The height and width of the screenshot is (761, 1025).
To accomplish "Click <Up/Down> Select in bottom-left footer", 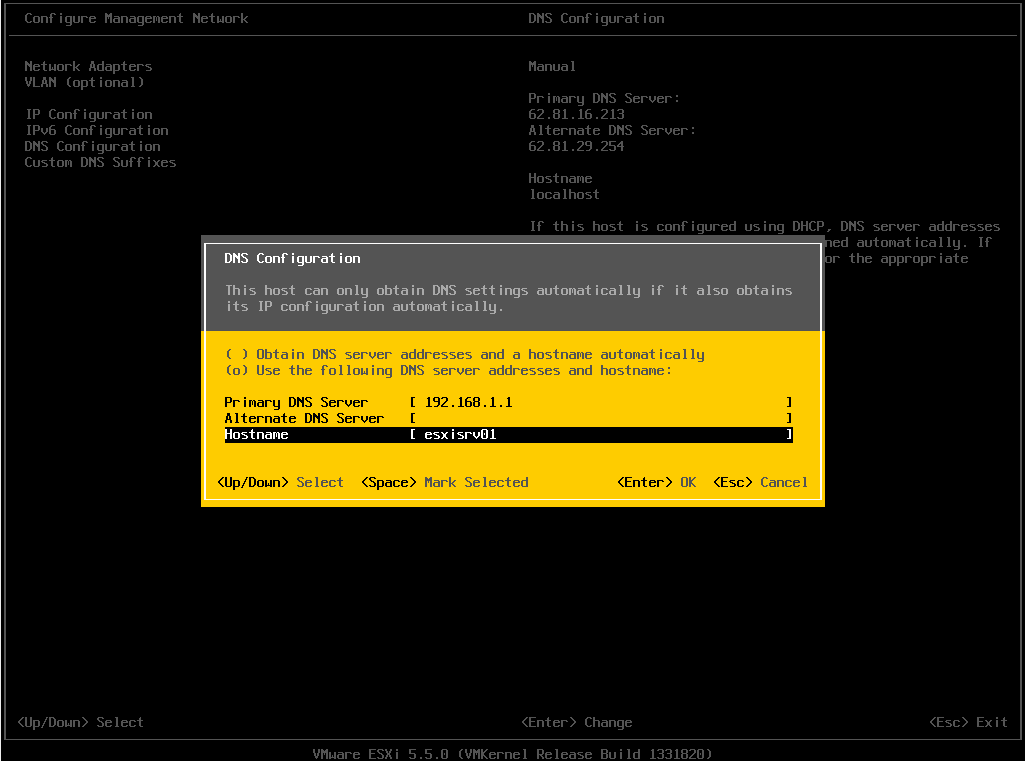I will tap(80, 722).
